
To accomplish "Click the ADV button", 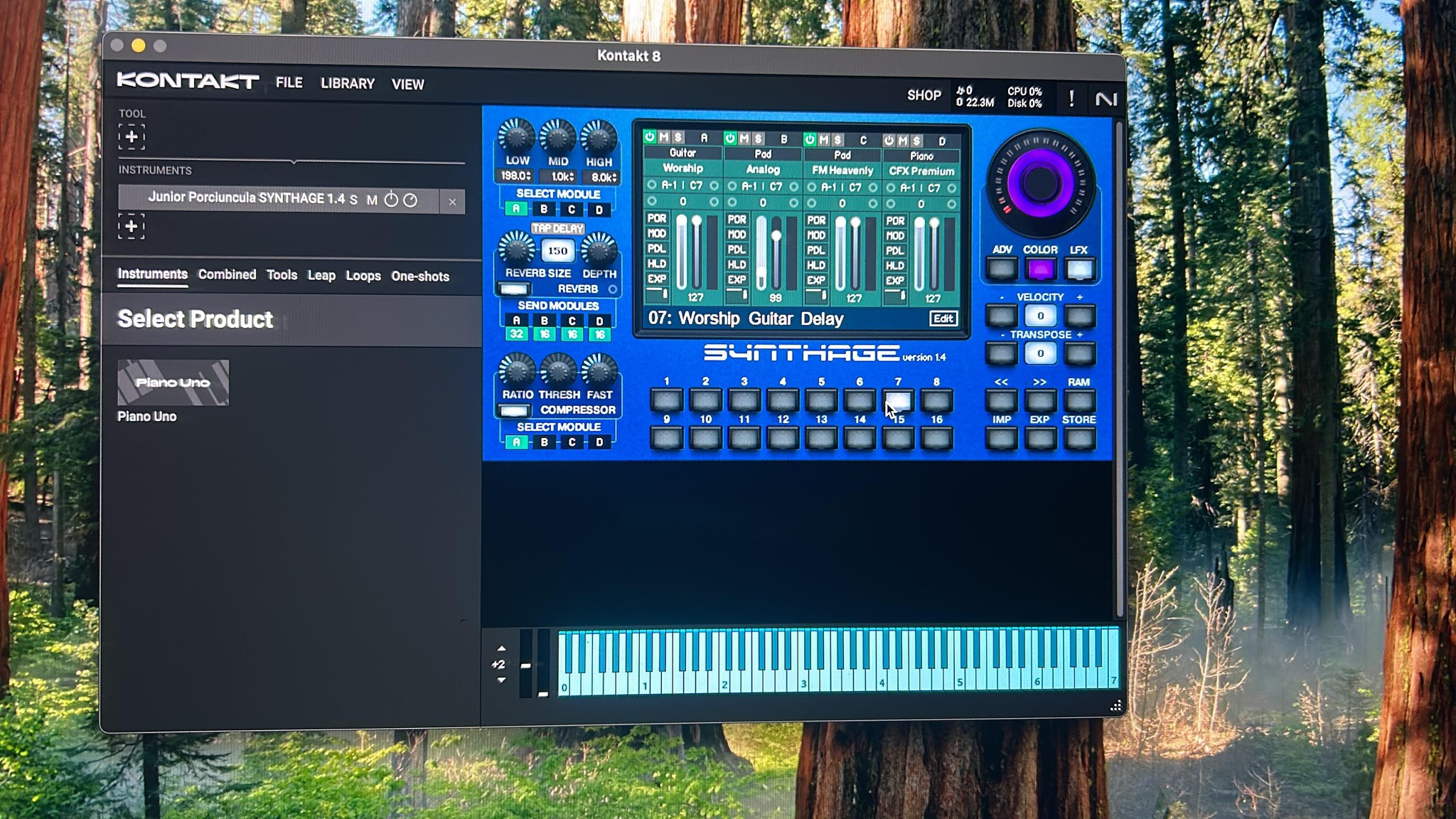I will click(x=1002, y=269).
